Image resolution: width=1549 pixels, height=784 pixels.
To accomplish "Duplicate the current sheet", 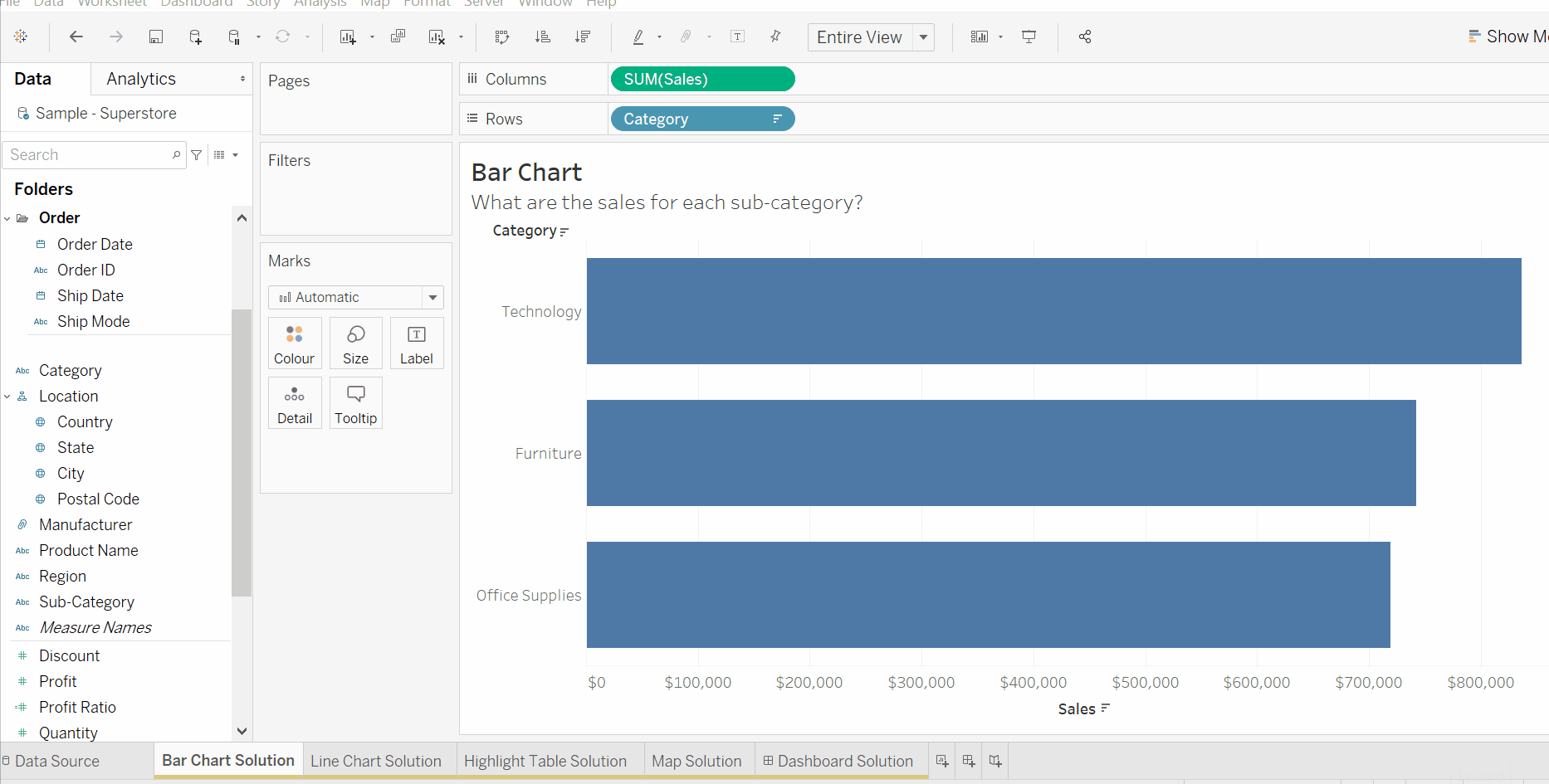I will pos(398,37).
